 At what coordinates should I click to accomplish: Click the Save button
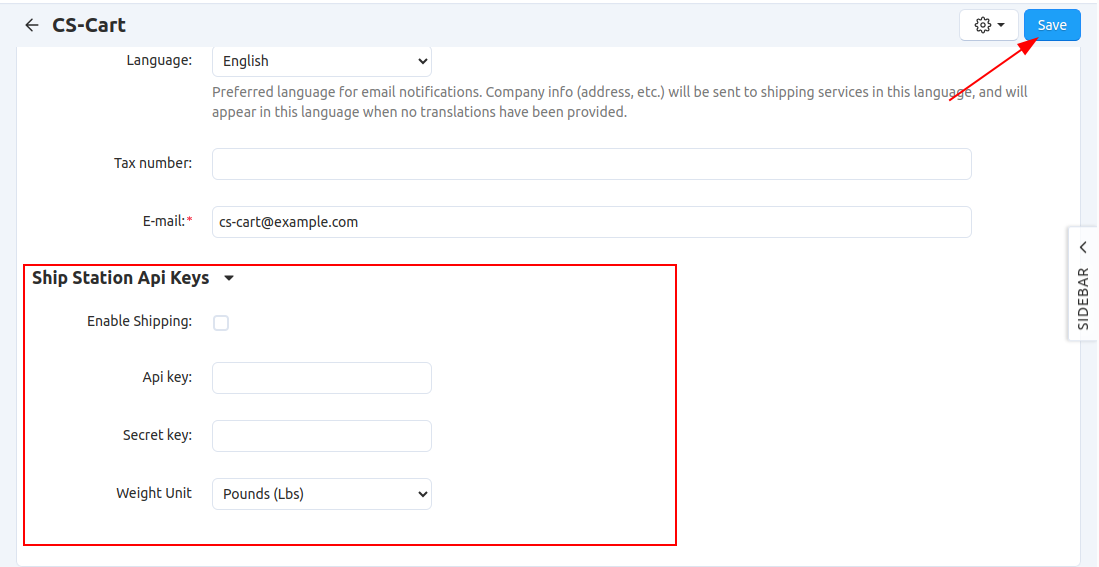point(1051,25)
